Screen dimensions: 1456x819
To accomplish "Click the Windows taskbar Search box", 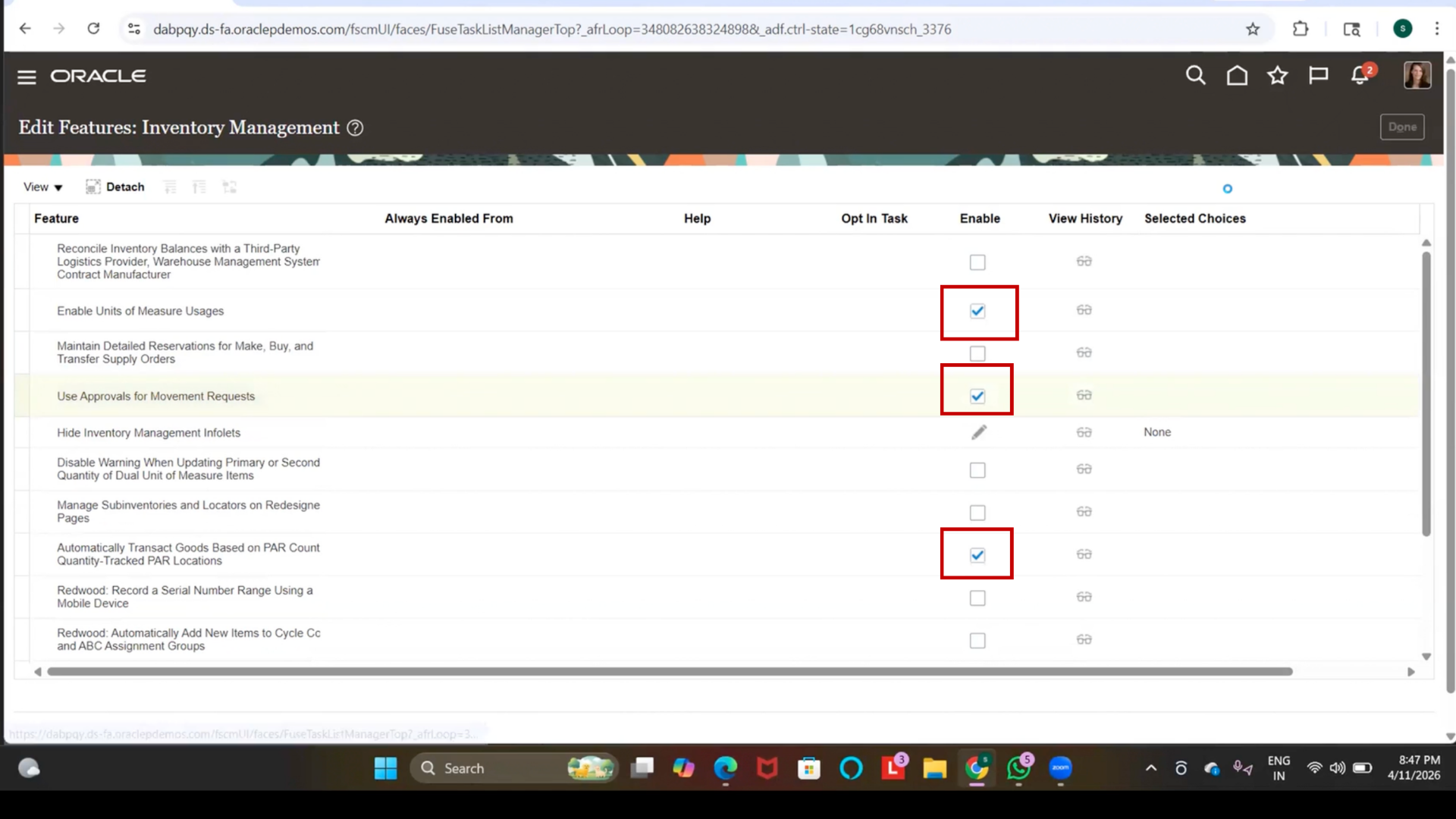I will point(514,768).
